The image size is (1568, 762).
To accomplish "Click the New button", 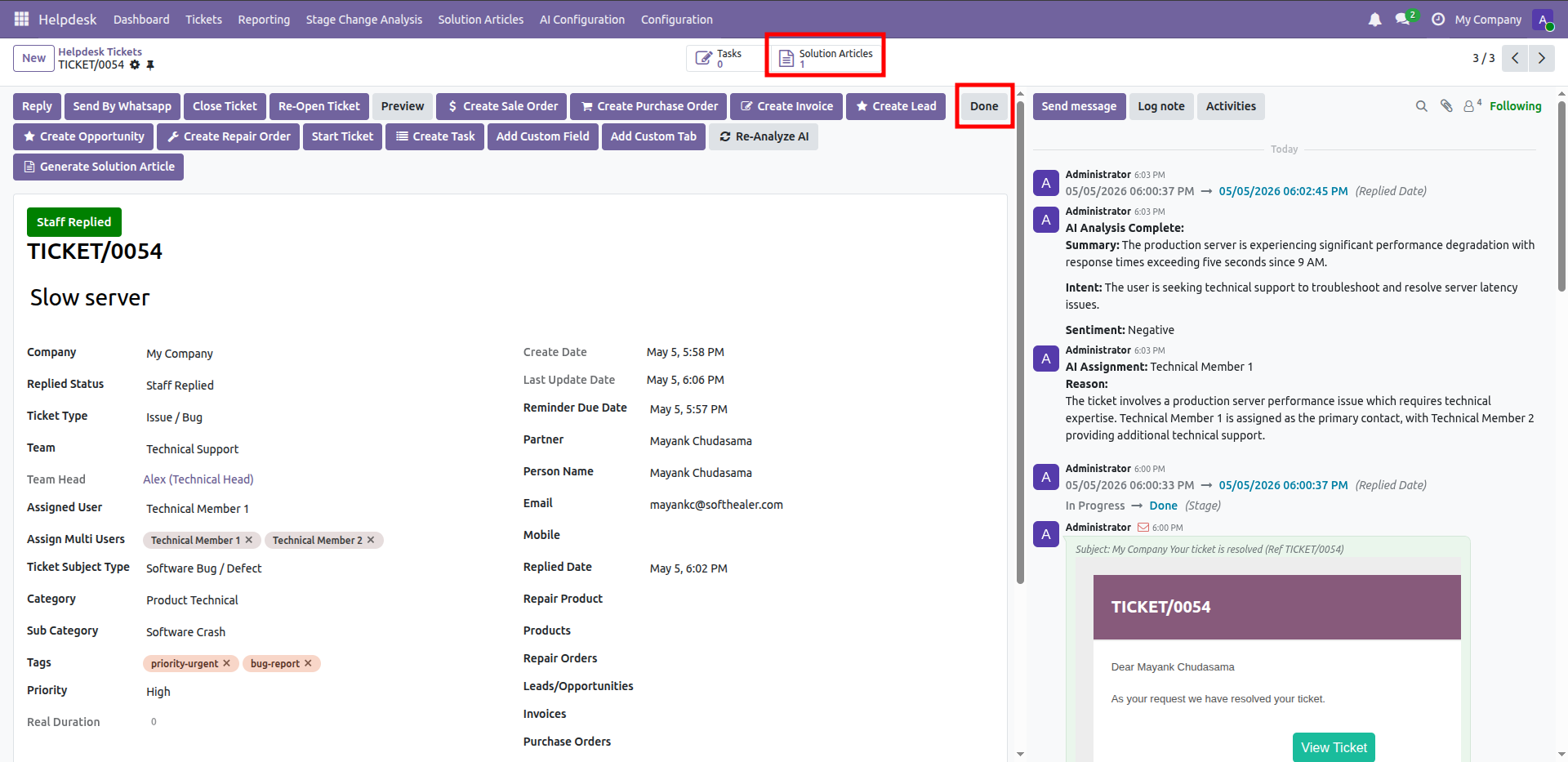I will tap(33, 58).
